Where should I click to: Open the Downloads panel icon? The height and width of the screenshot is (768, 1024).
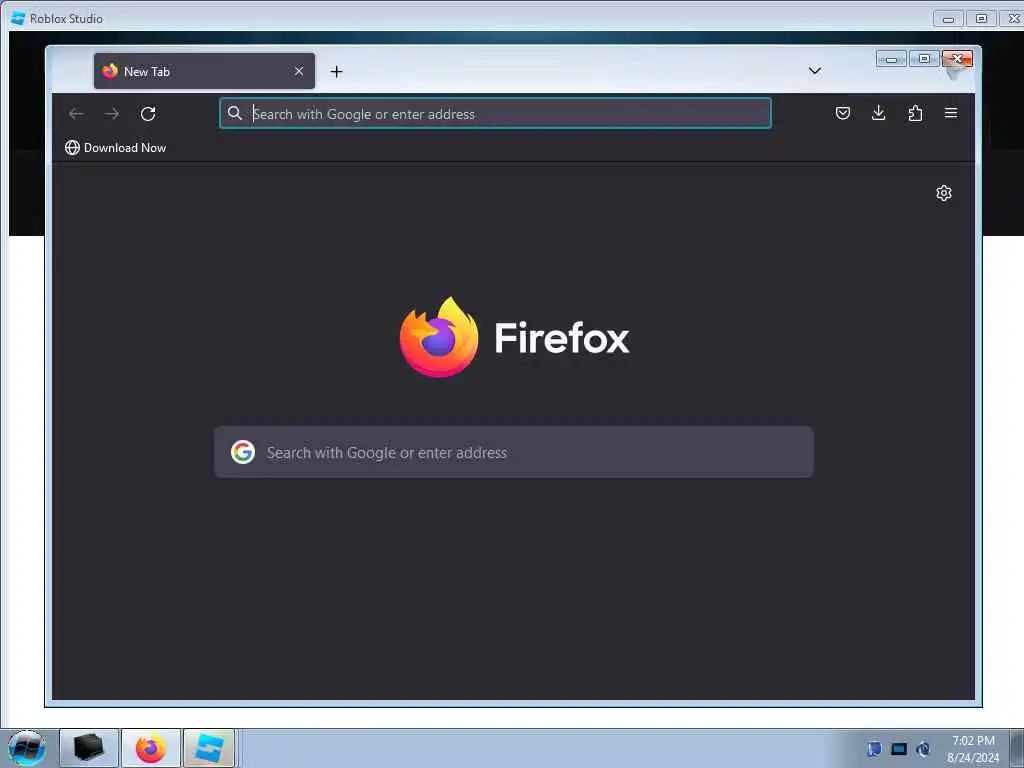point(879,113)
